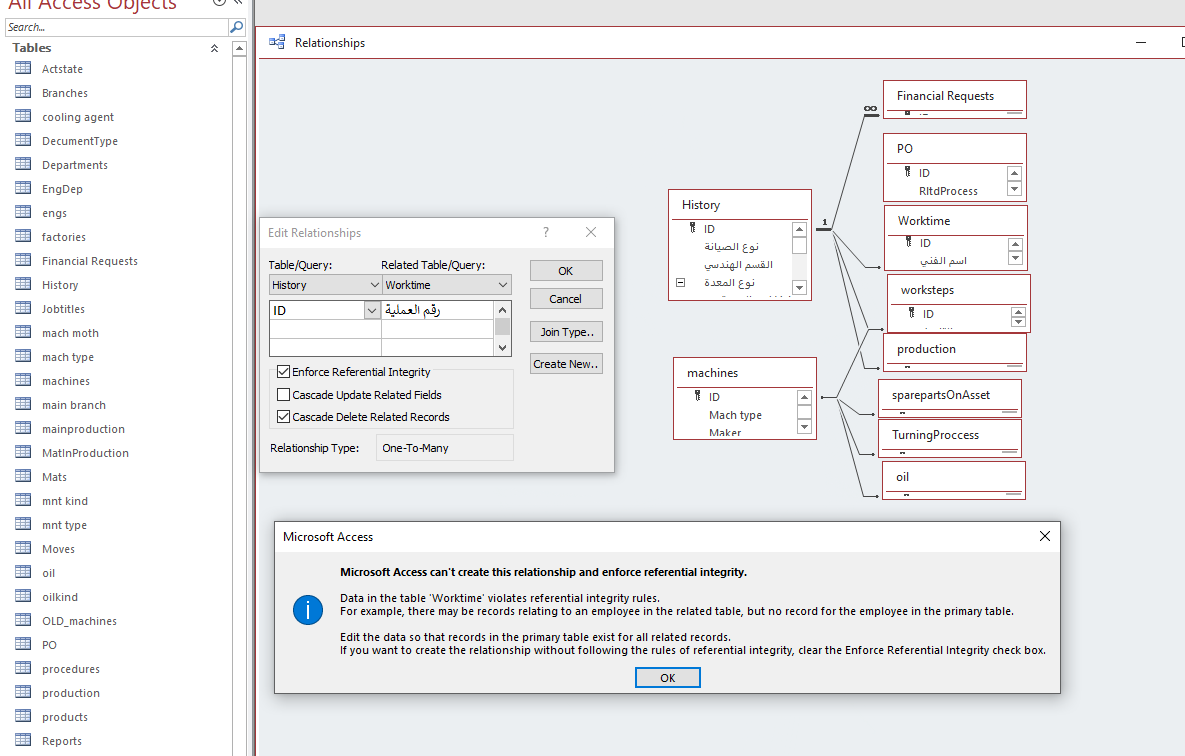
Task: Open the Join Type options
Action: pyautogui.click(x=565, y=332)
